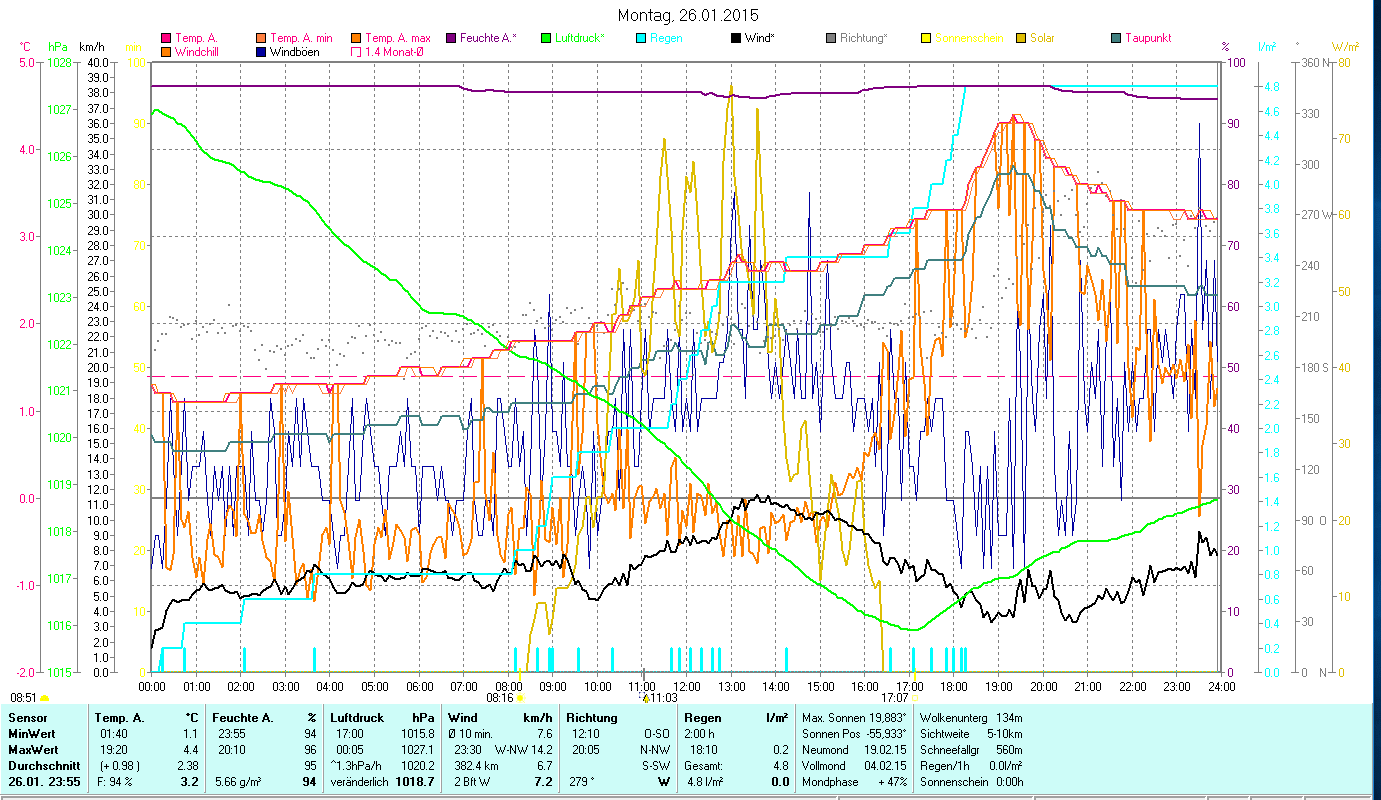
Task: Click the Temp. A. min legend label
Action: point(303,38)
